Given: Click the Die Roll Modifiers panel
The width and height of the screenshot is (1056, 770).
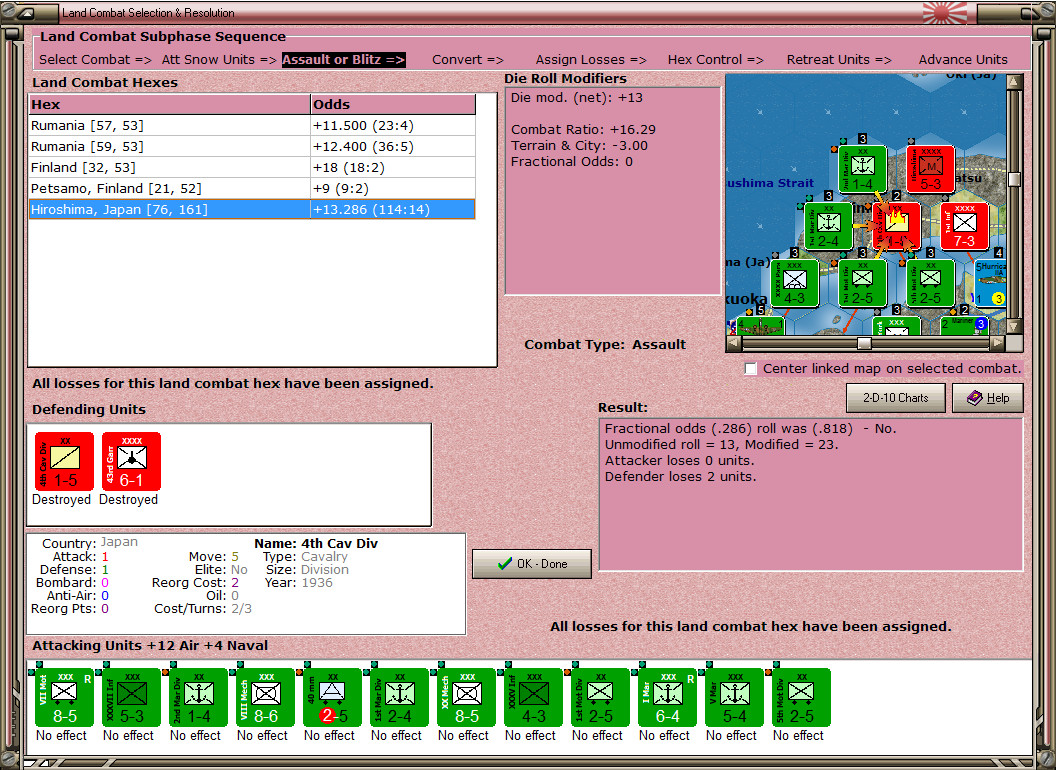Looking at the screenshot, I should [x=613, y=191].
